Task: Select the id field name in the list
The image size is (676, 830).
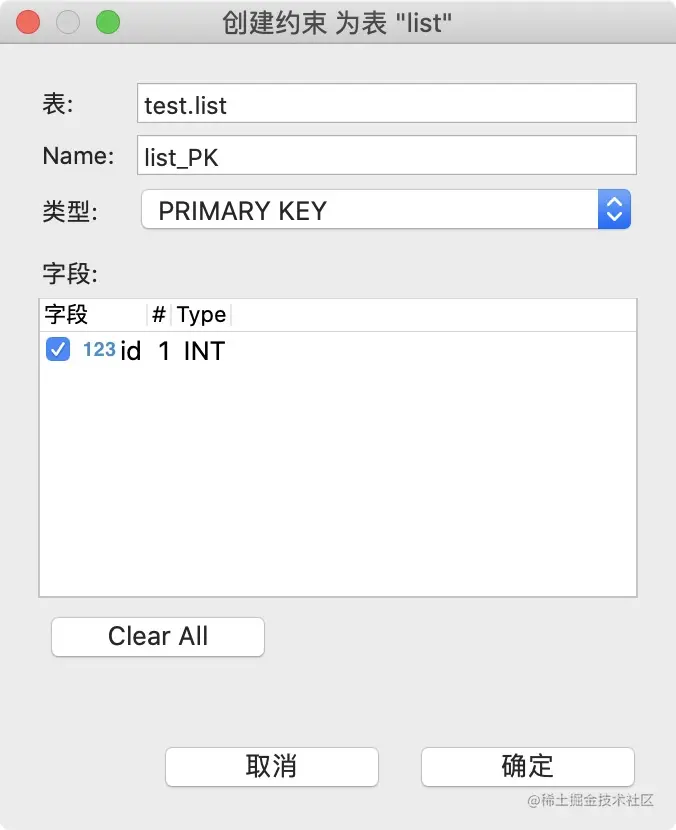Action: pos(130,351)
